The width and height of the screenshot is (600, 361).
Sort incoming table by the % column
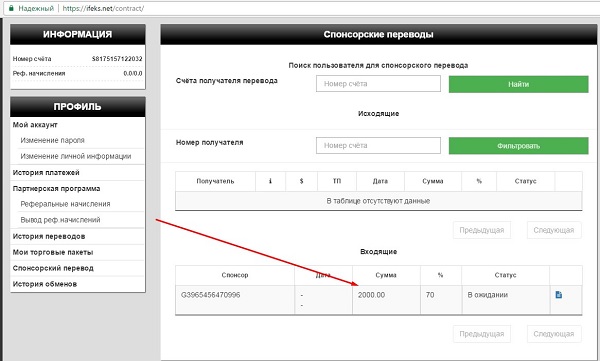click(x=441, y=275)
